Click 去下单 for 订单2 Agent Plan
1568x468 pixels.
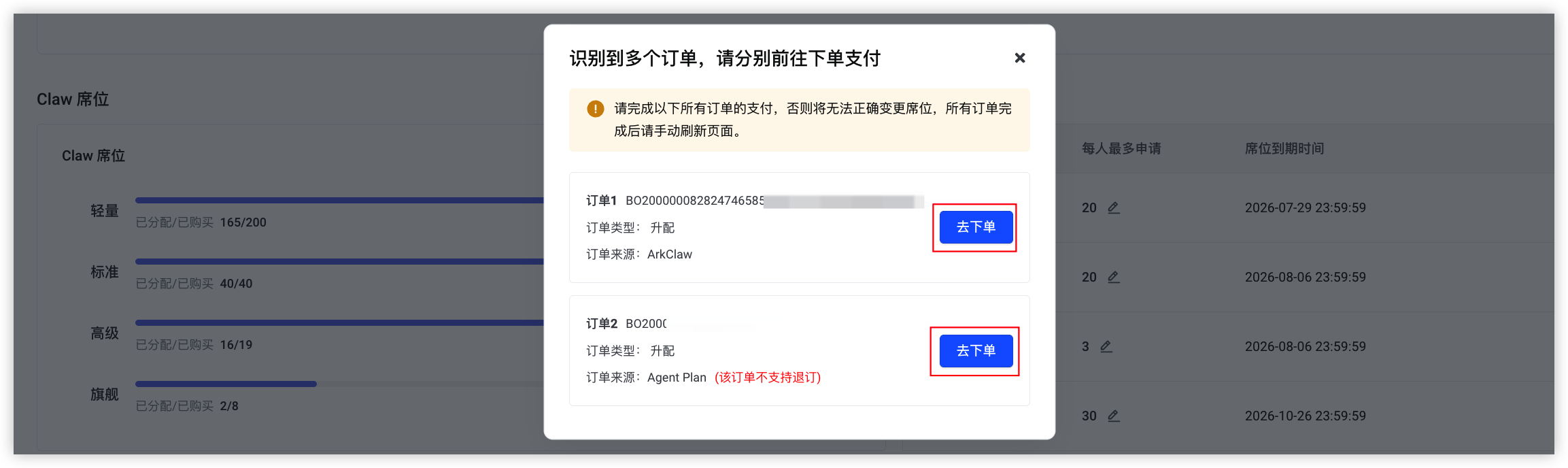(x=976, y=351)
